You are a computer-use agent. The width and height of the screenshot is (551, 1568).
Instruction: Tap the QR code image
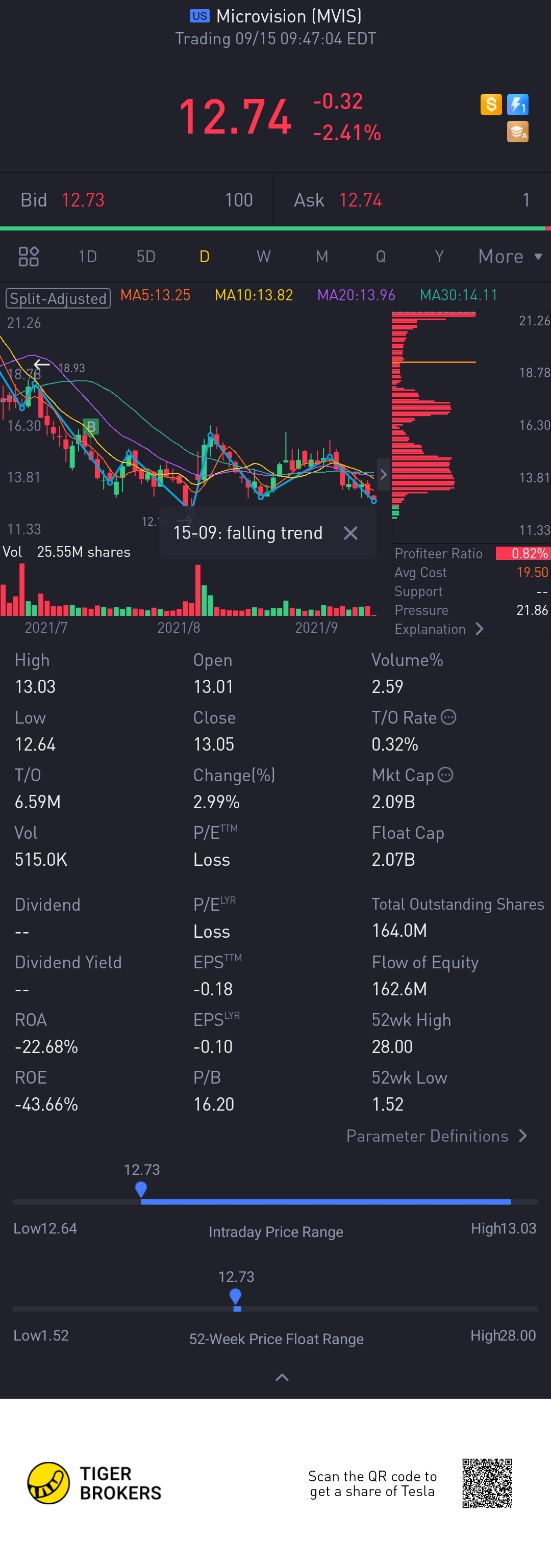pos(487,1483)
